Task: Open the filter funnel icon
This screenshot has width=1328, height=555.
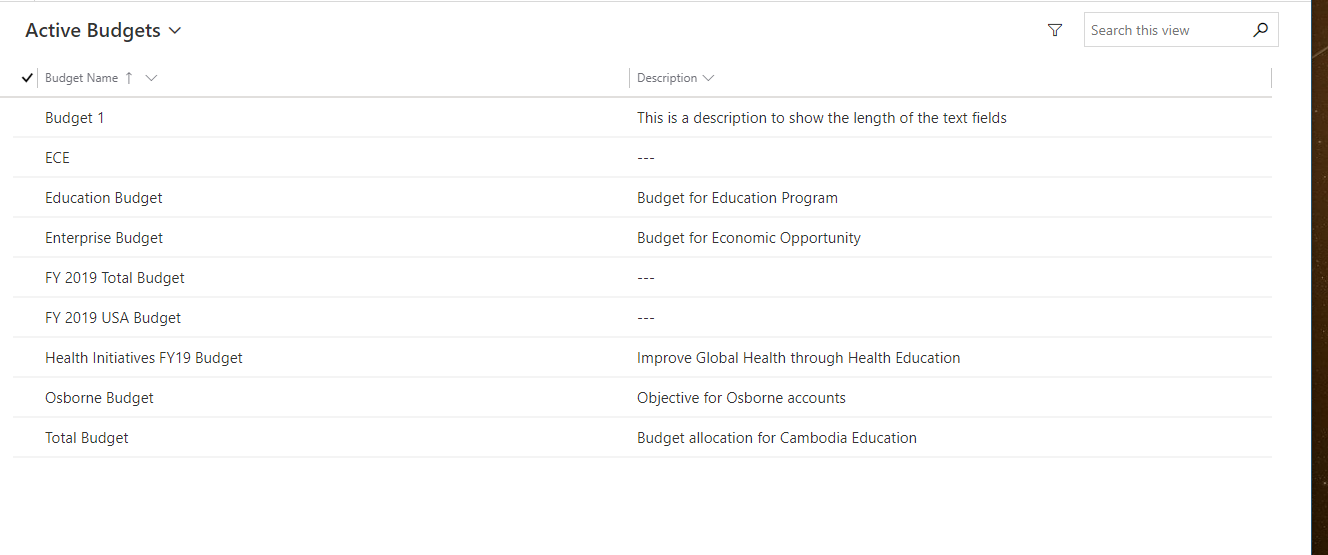Action: pyautogui.click(x=1054, y=31)
